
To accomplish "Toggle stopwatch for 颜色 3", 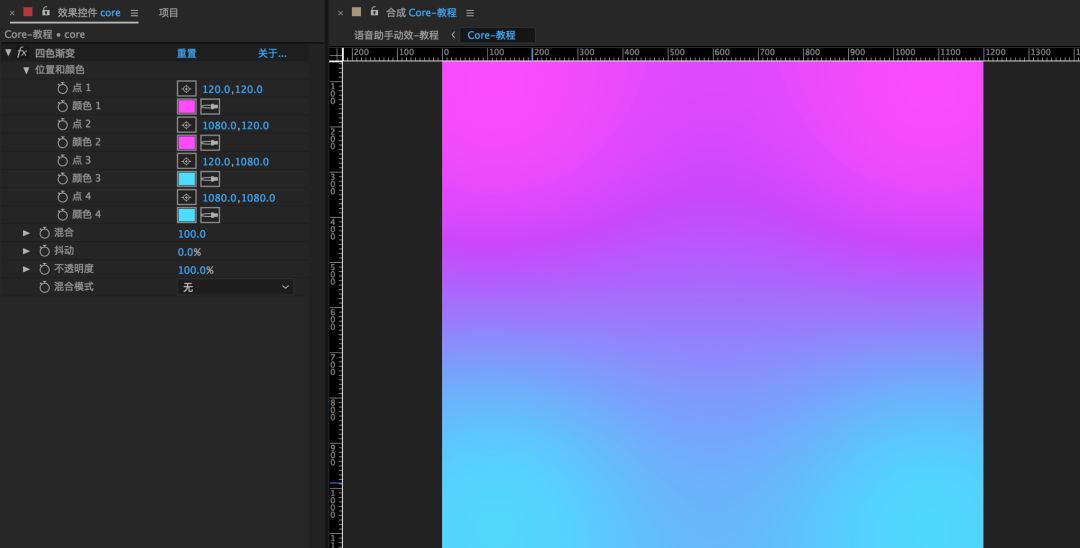I will 63,178.
